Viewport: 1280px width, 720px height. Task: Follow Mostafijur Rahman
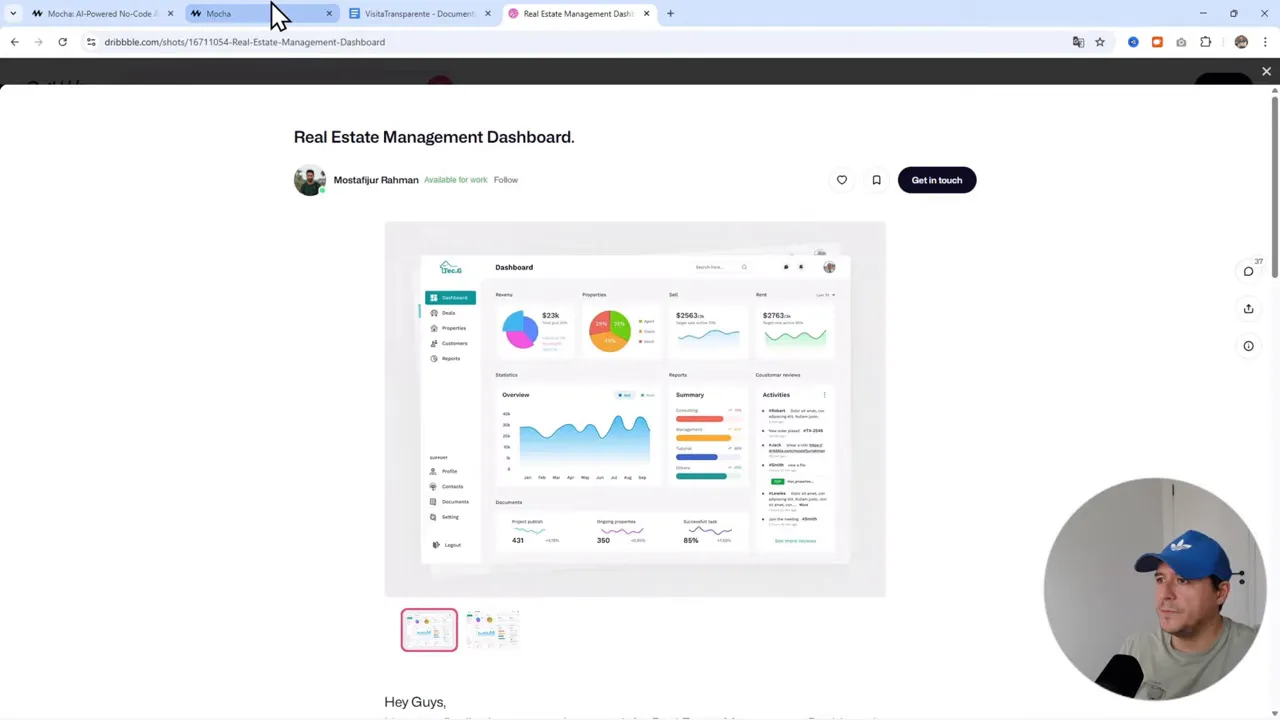click(x=505, y=180)
